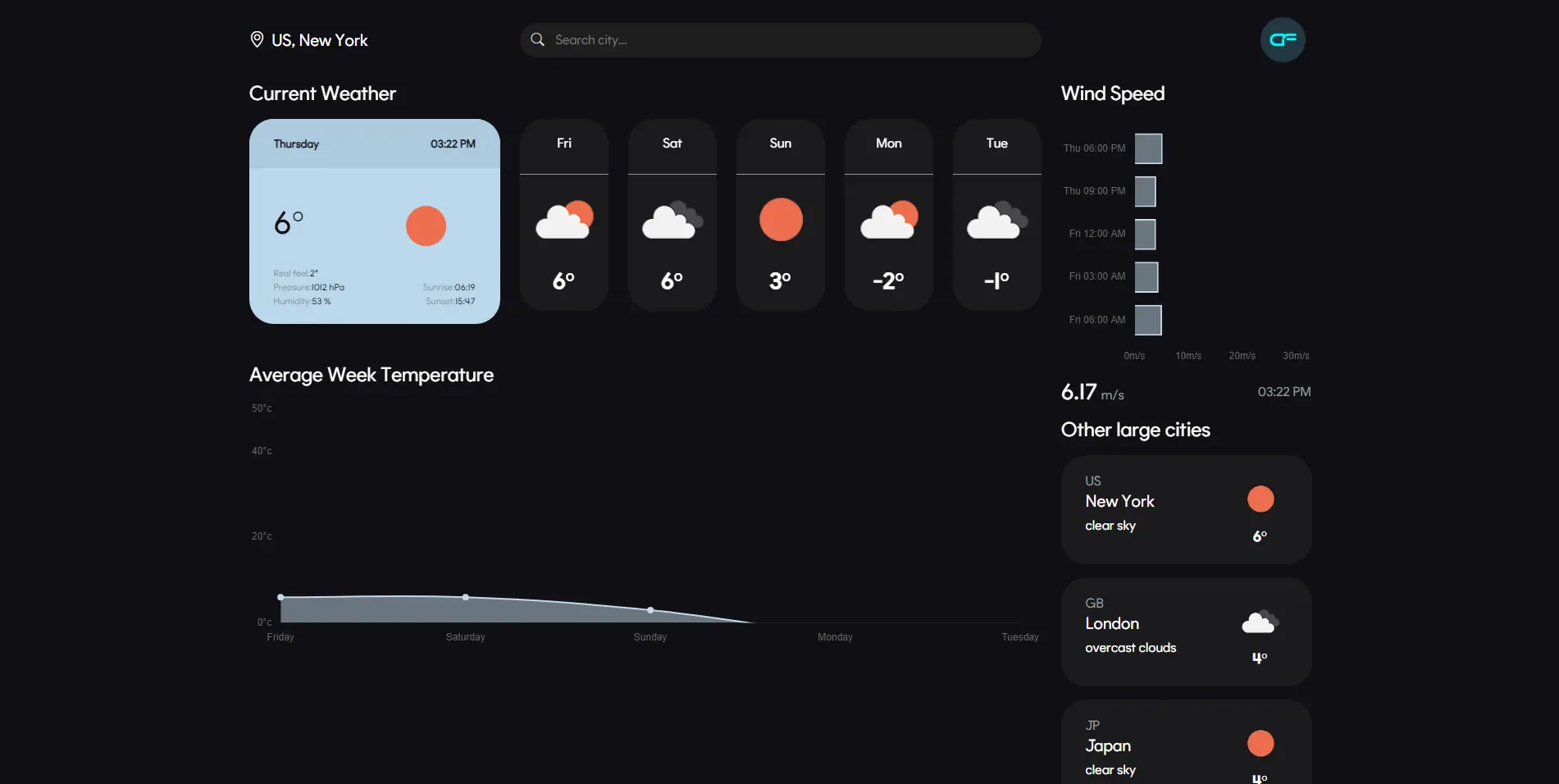This screenshot has width=1559, height=784.
Task: Click Sunday's sun icon
Action: pos(781,219)
